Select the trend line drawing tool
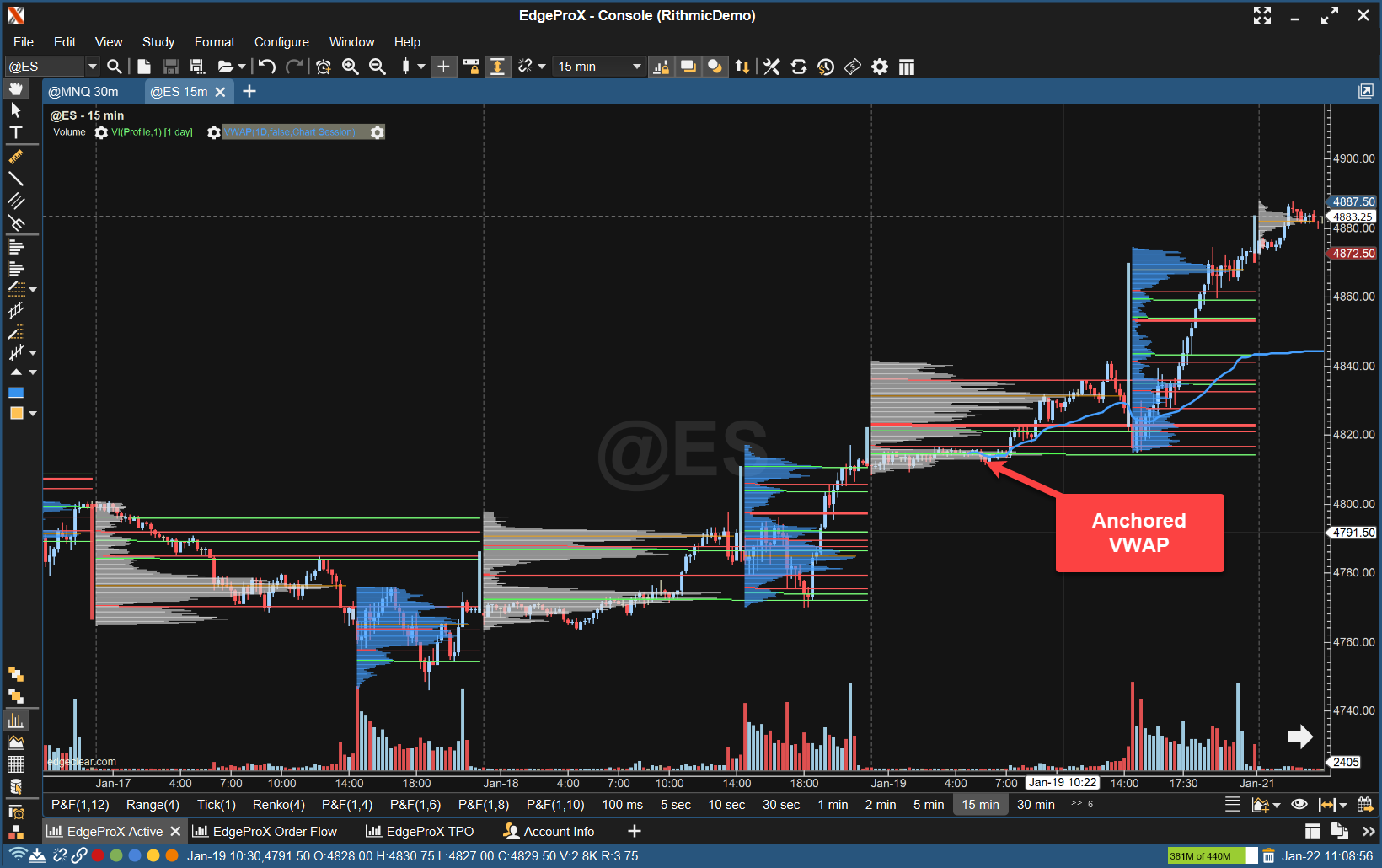 point(15,179)
